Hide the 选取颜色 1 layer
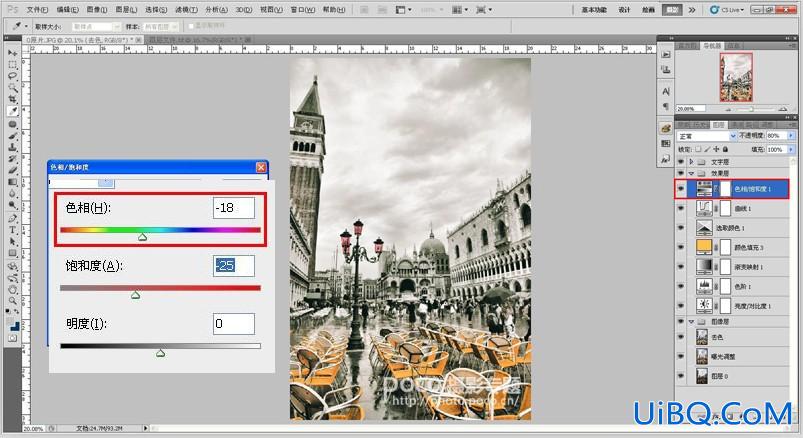Screen dimensions: 803x438 tap(681, 227)
